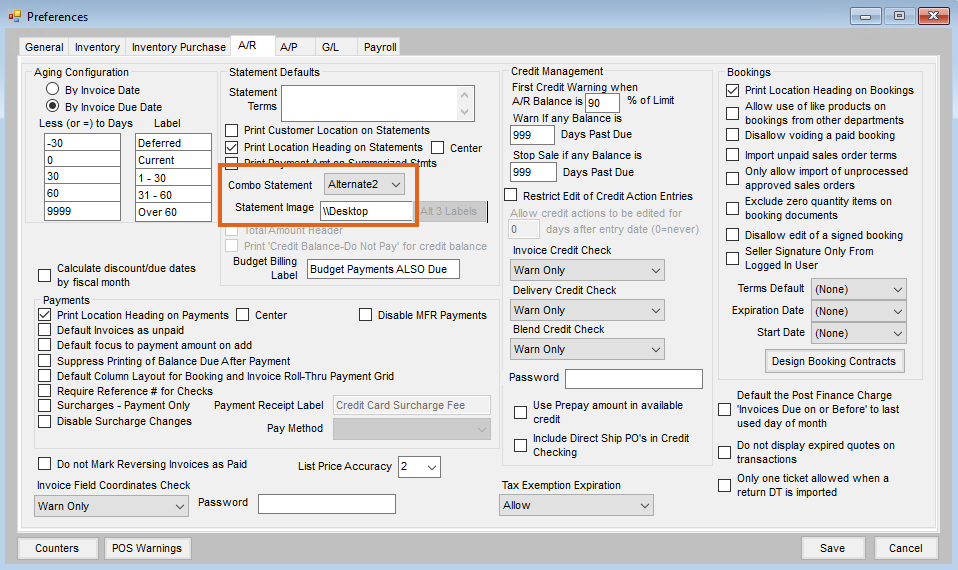Image resolution: width=958 pixels, height=570 pixels.
Task: Open the Combo Statement dropdown
Action: (x=364, y=185)
